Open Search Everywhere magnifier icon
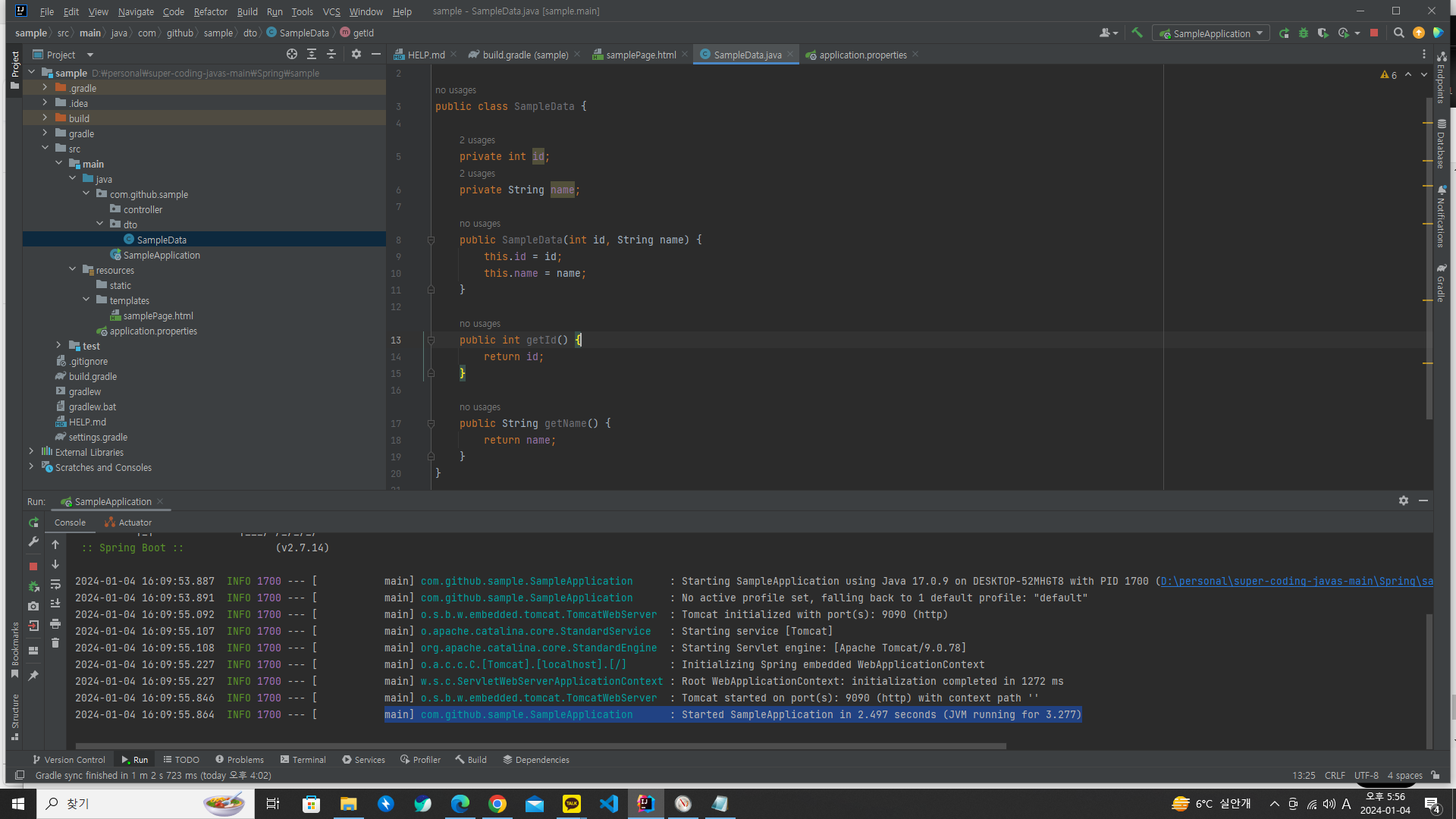This screenshot has width=1456, height=819. (x=1399, y=33)
